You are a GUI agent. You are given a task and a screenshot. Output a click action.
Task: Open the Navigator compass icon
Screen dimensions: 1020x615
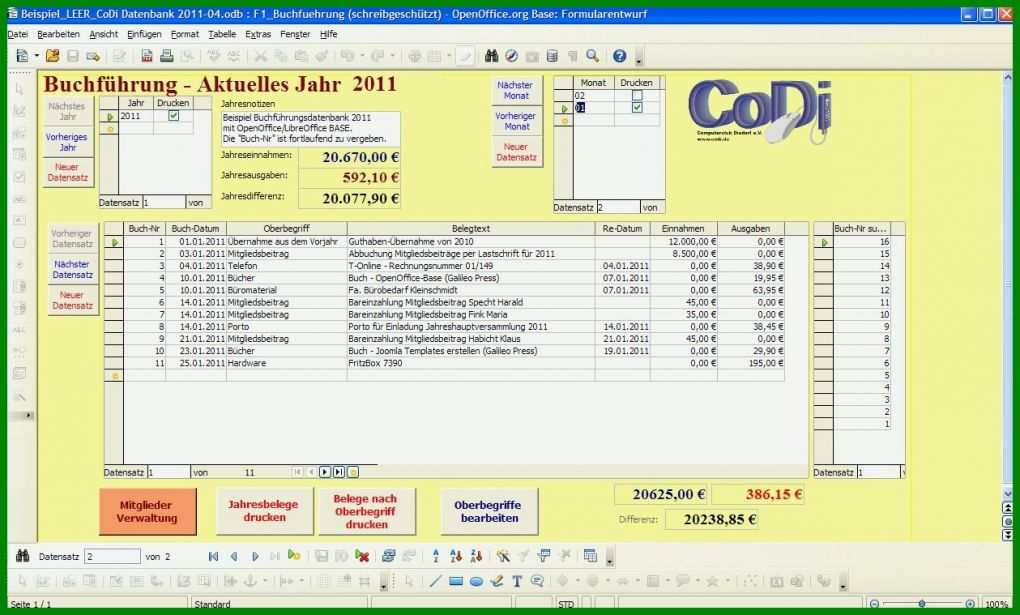tap(511, 57)
